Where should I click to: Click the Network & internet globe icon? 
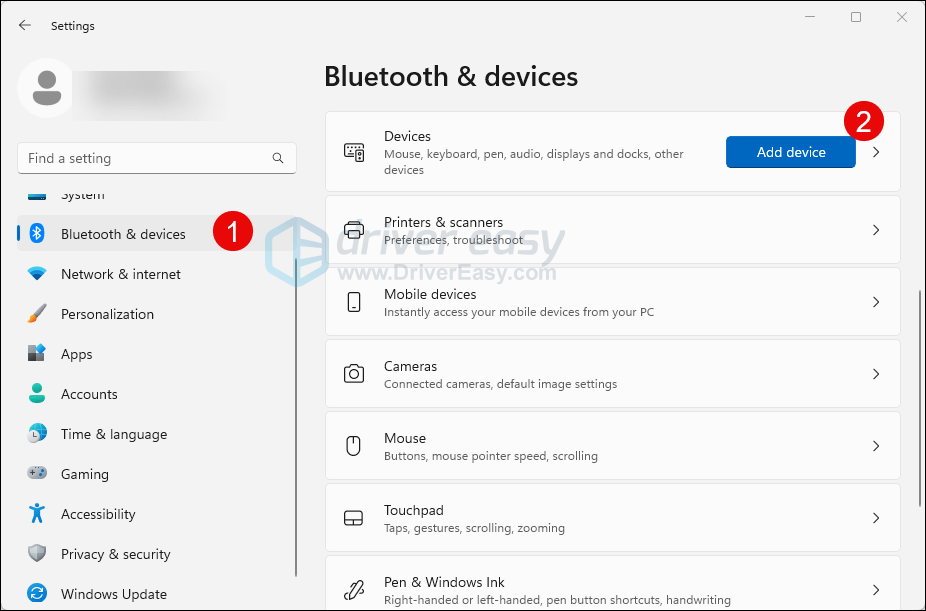pyautogui.click(x=37, y=273)
